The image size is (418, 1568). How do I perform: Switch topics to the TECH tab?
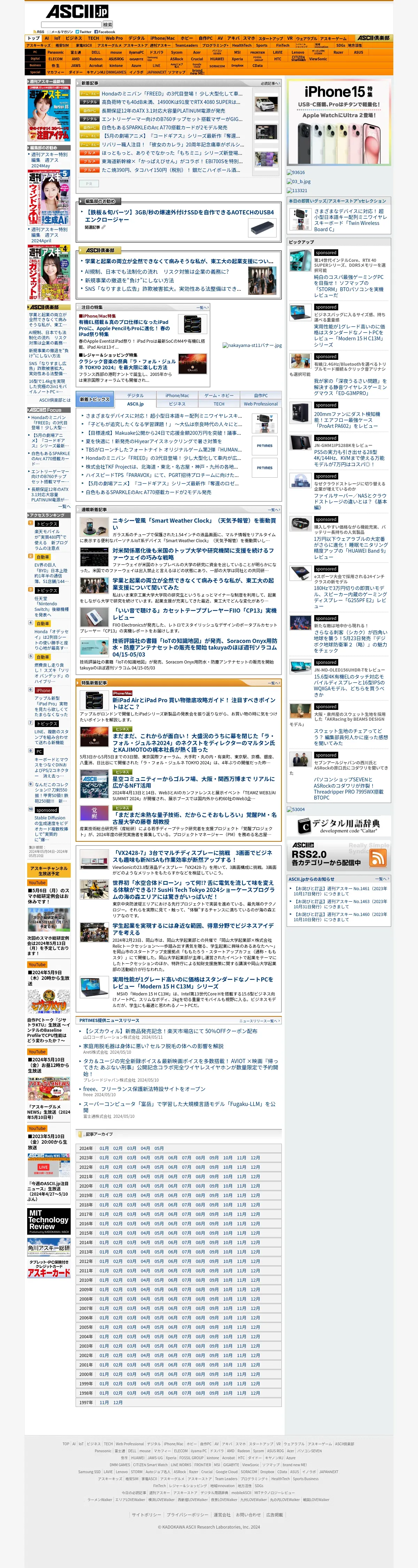click(219, 403)
